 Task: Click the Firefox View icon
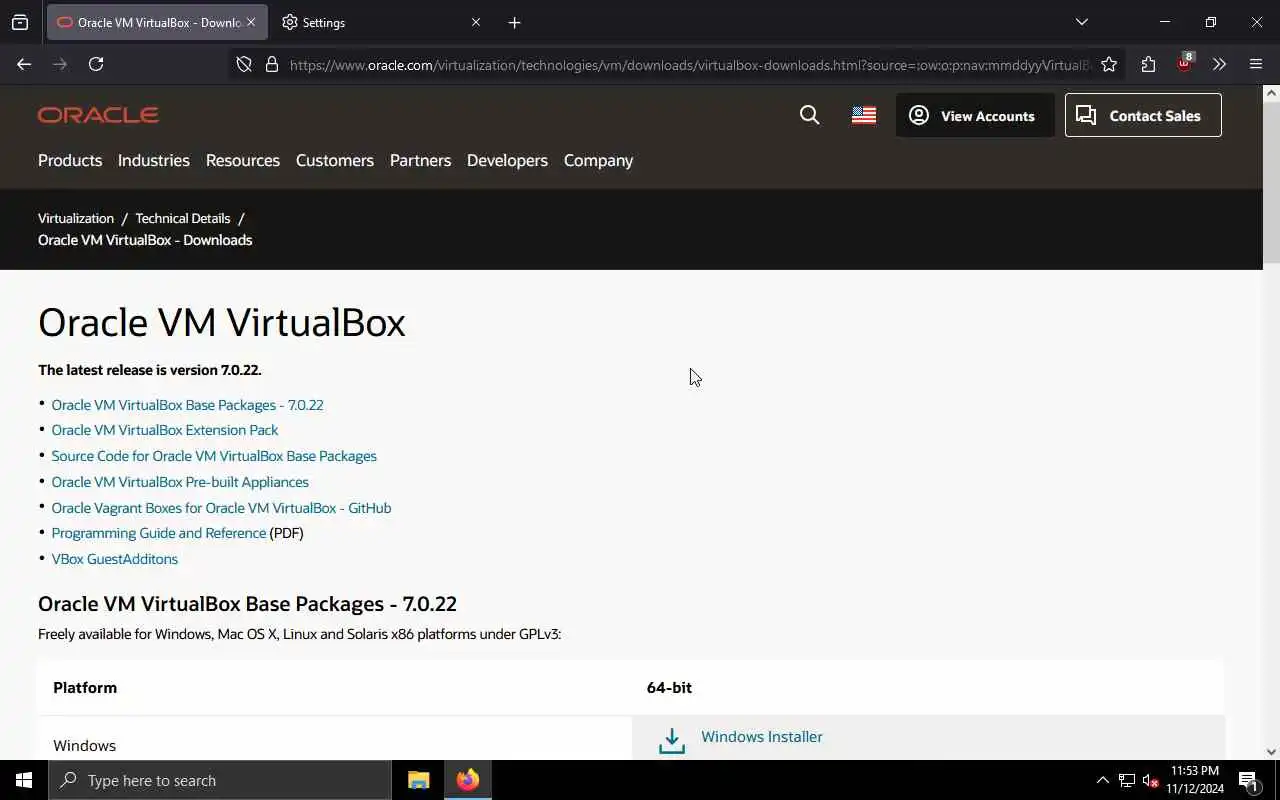click(x=20, y=22)
